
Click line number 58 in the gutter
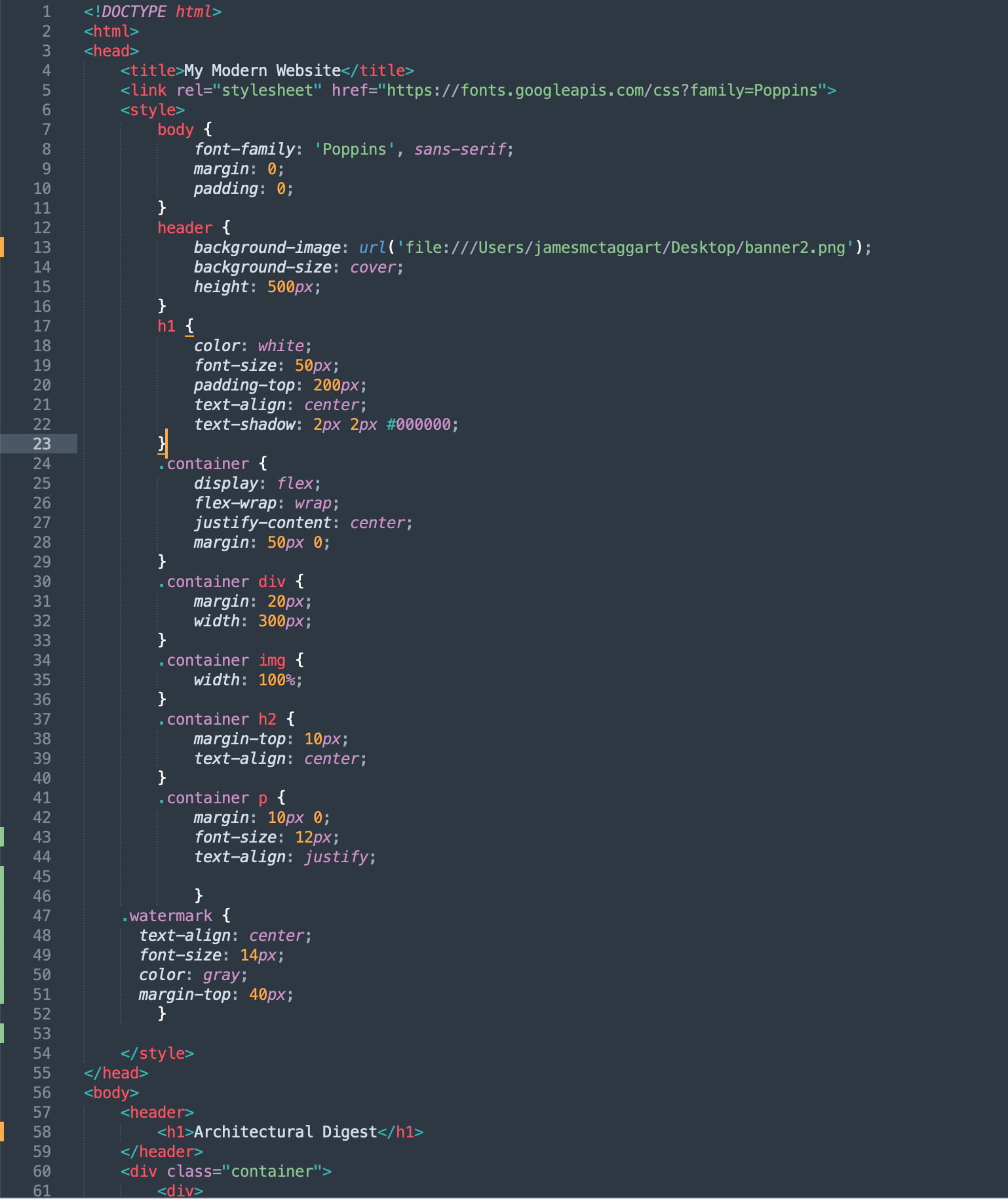(x=42, y=1132)
